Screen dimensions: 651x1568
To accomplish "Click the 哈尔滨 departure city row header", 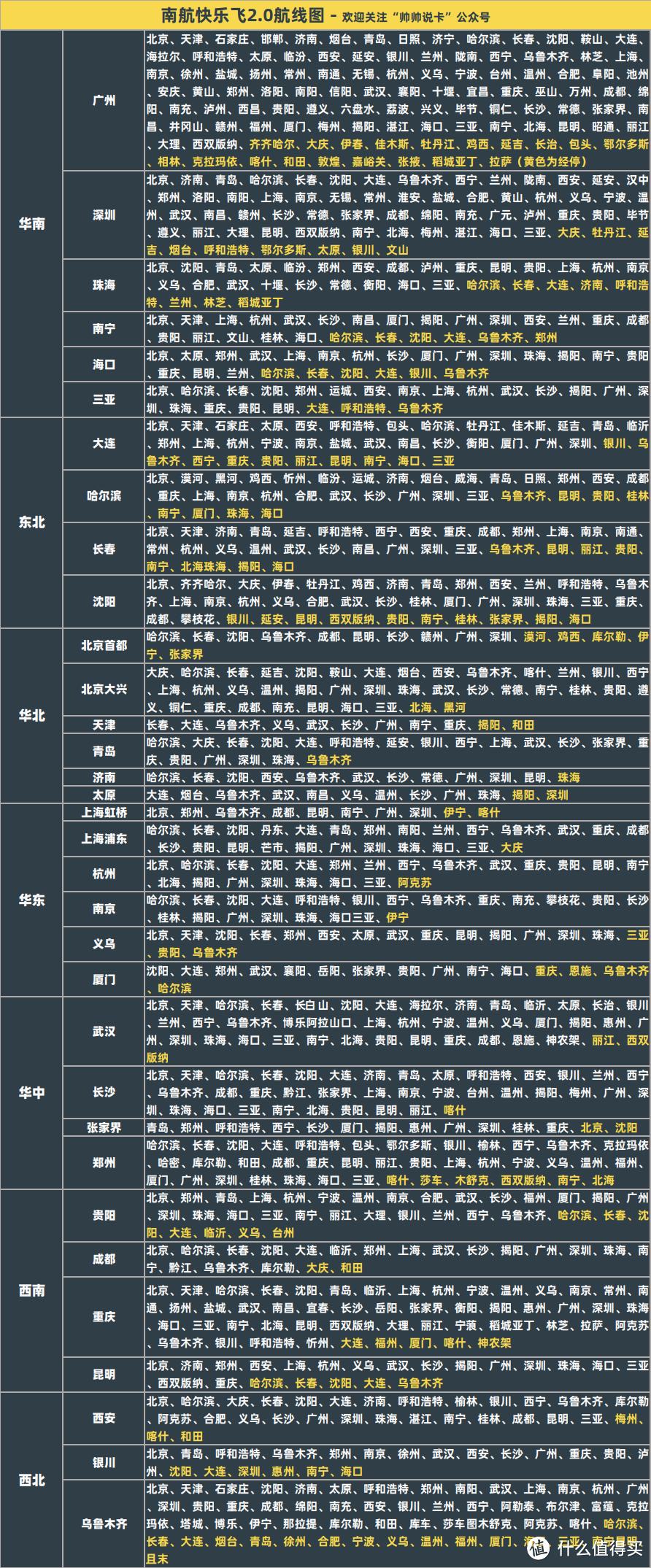I will point(104,496).
